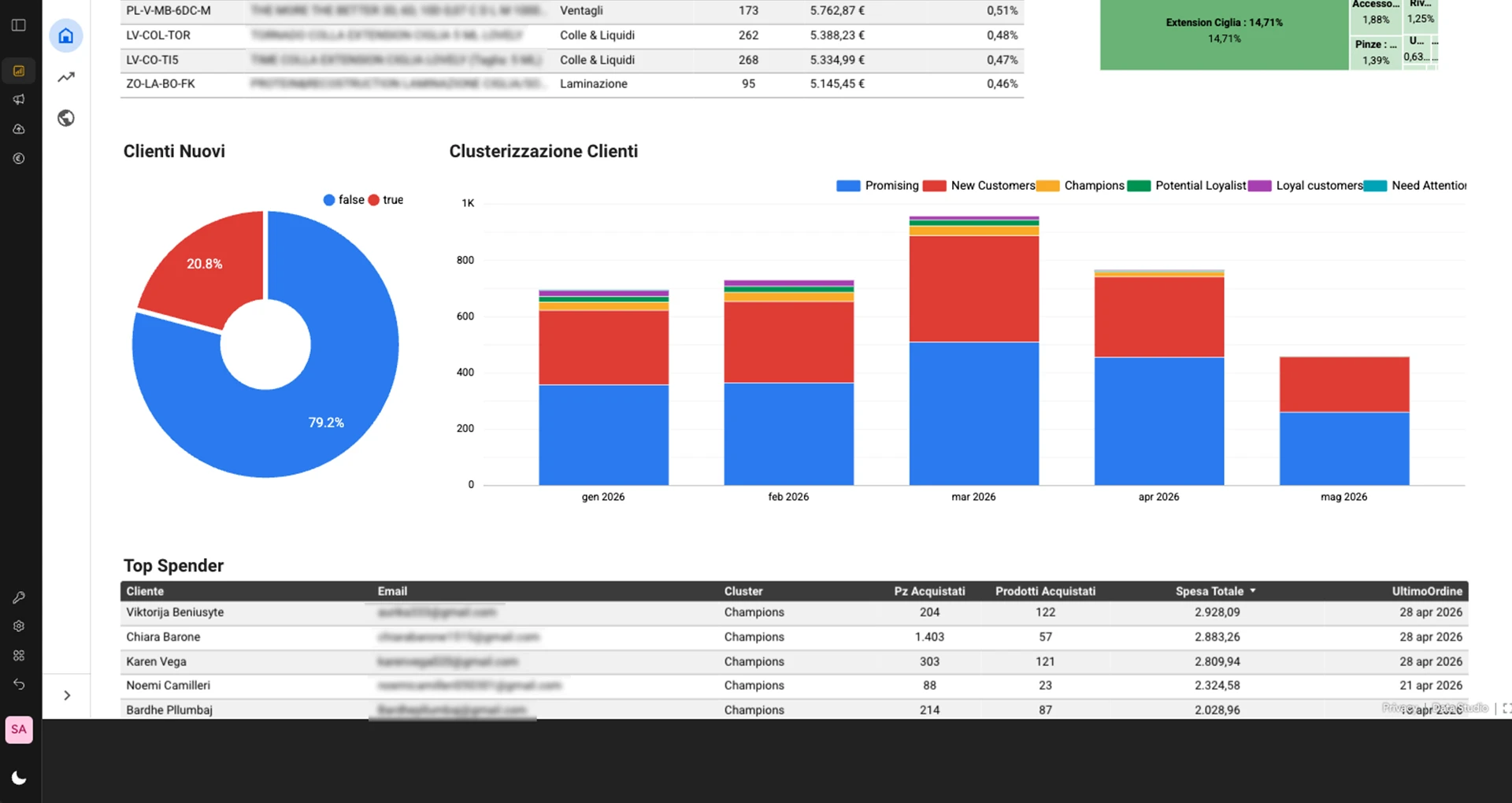This screenshot has width=1512, height=803.
Task: Sort by Spesa Totale column arrow
Action: 1253,591
